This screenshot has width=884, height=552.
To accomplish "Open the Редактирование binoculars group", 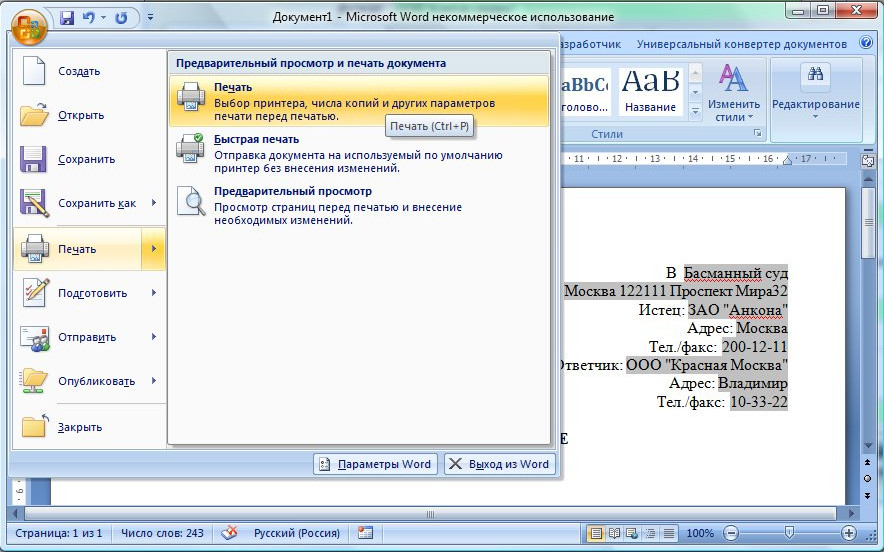I will click(815, 92).
